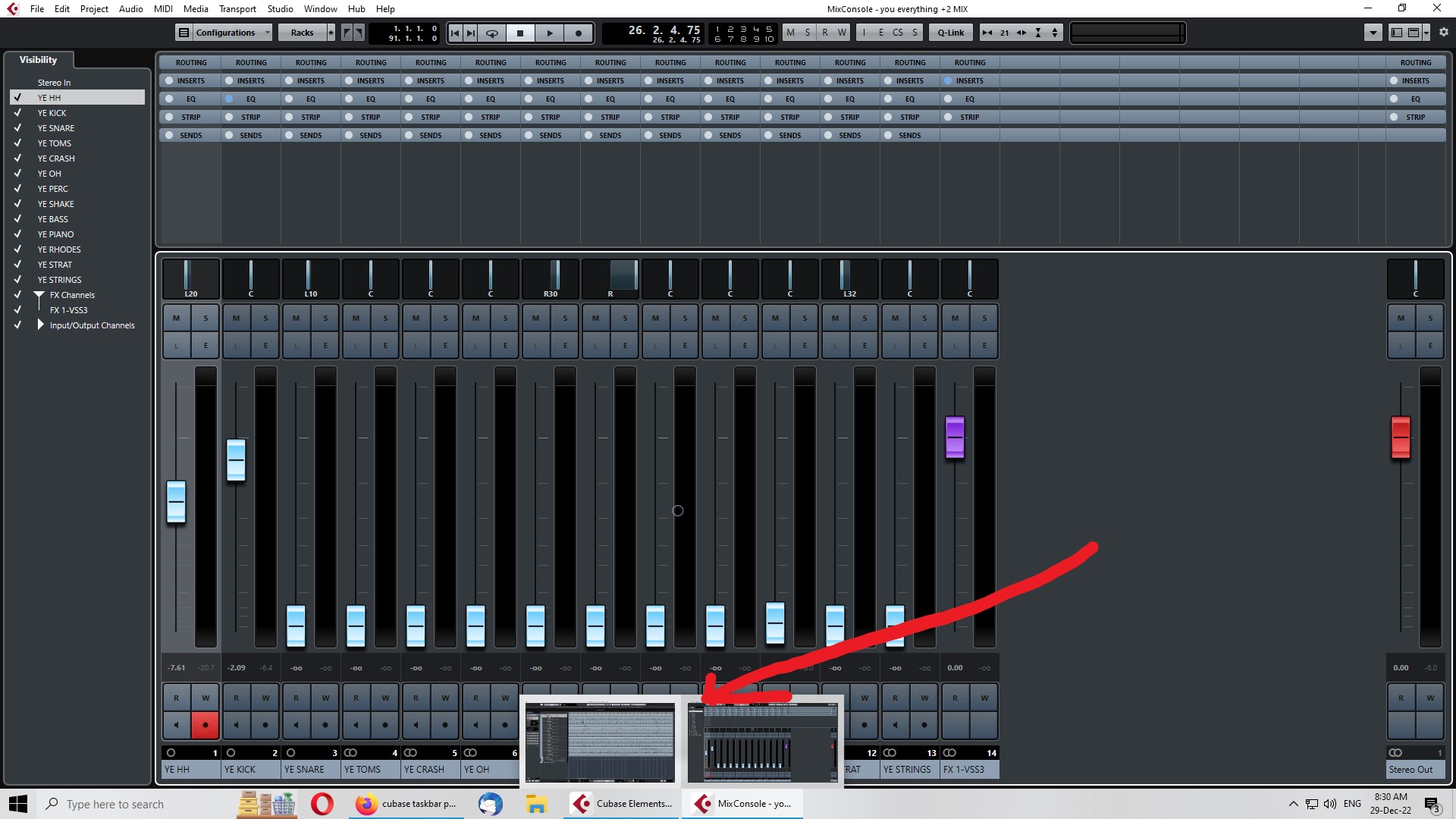
Task: Deactivate all mute states with toolbar M
Action: [x=791, y=33]
